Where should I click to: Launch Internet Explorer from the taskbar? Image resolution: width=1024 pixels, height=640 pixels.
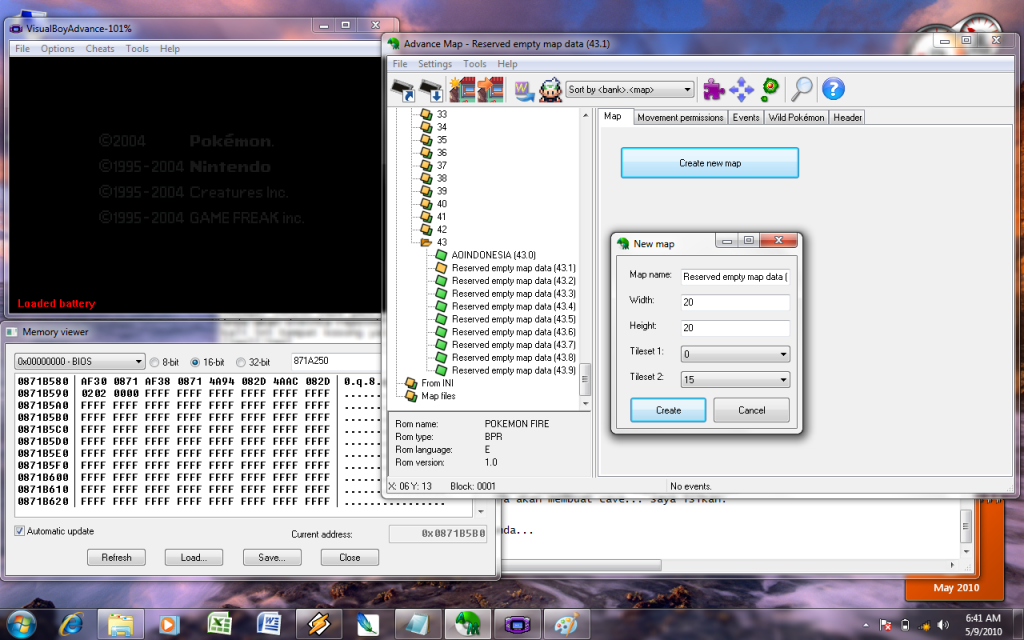tap(71, 624)
